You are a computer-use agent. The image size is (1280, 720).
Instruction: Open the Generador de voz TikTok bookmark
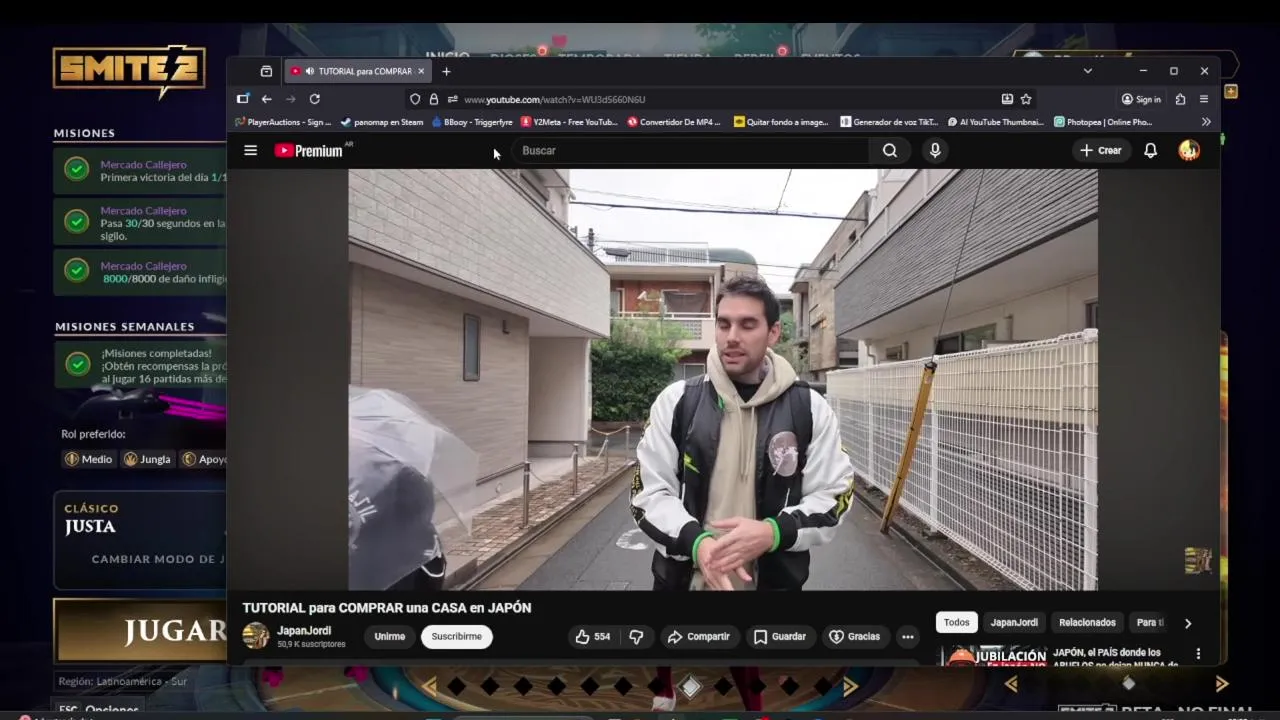pos(890,122)
